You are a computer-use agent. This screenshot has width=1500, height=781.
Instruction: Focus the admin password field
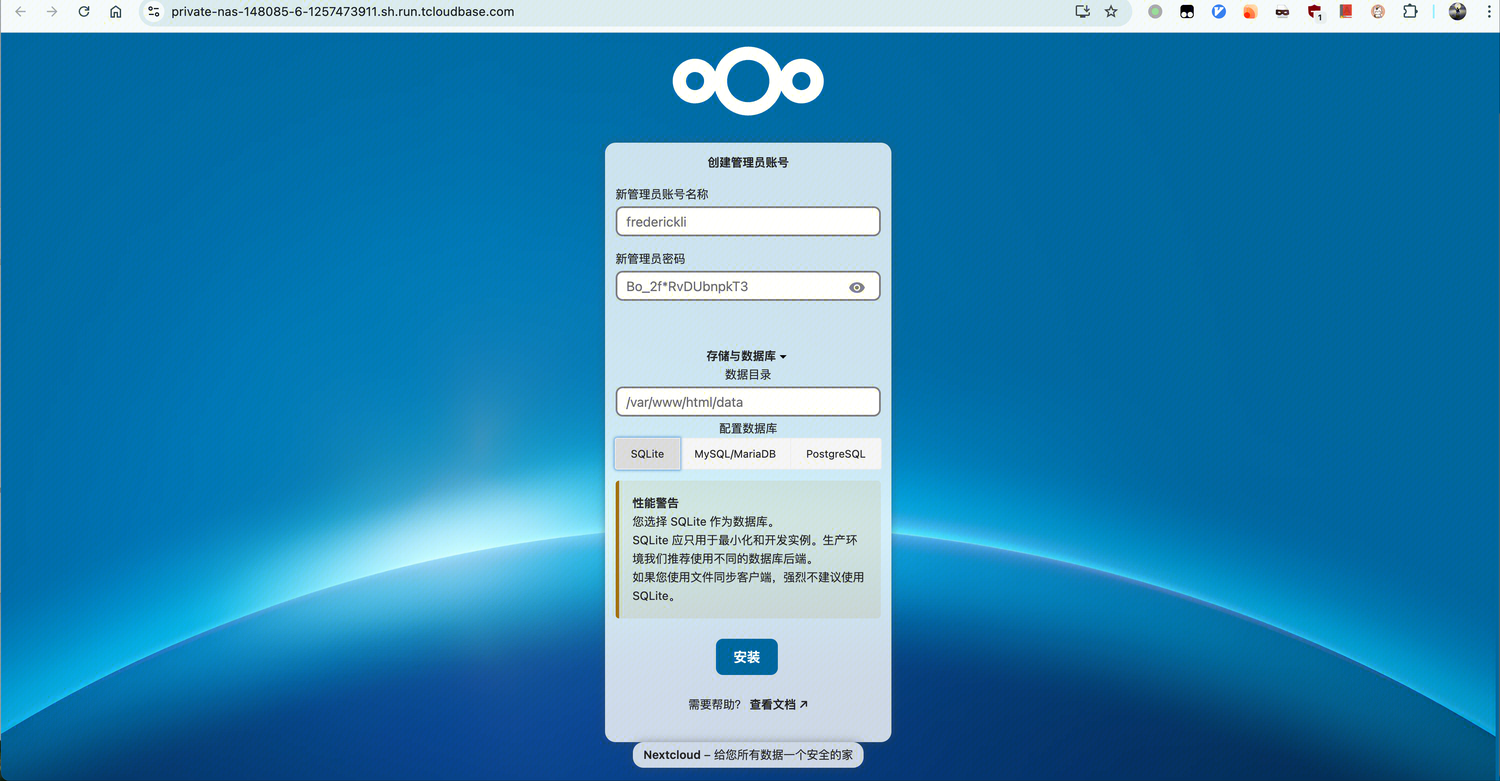click(x=748, y=287)
